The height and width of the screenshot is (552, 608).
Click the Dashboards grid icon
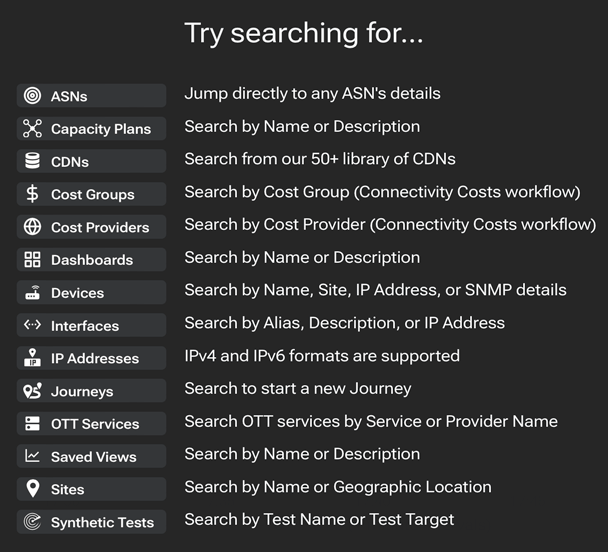[32, 260]
